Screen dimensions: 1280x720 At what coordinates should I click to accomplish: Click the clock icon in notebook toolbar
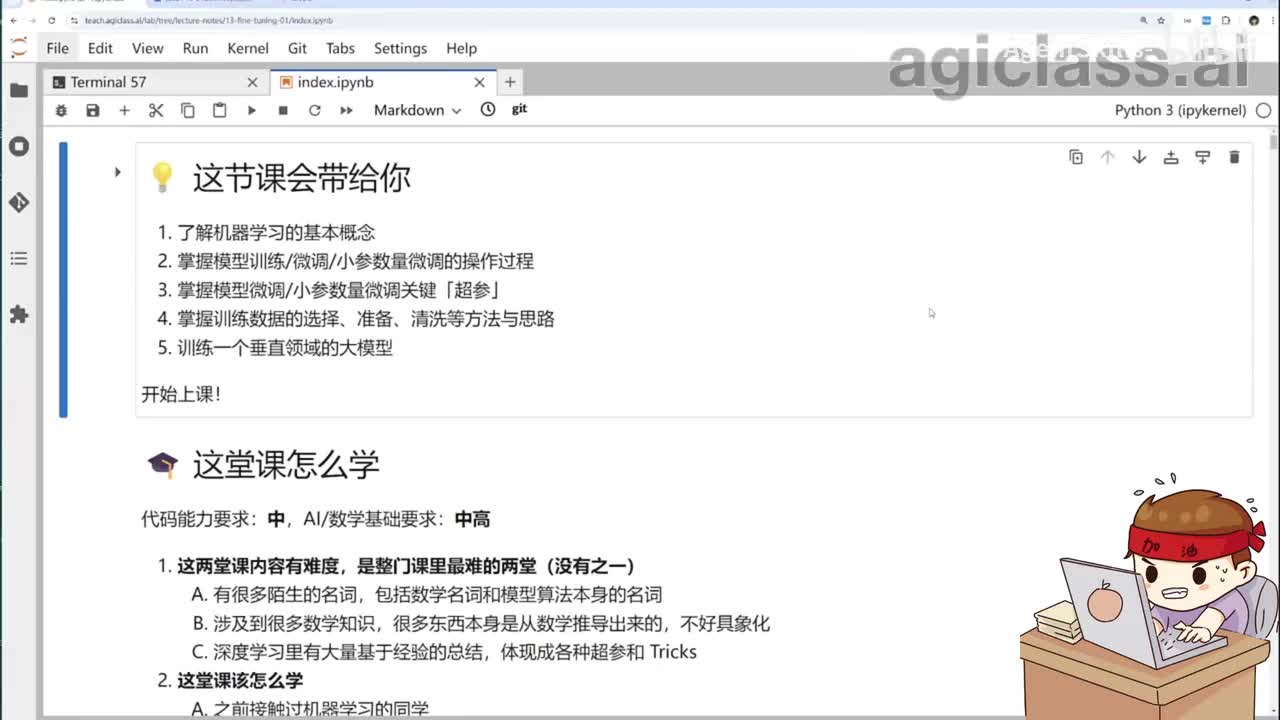488,110
